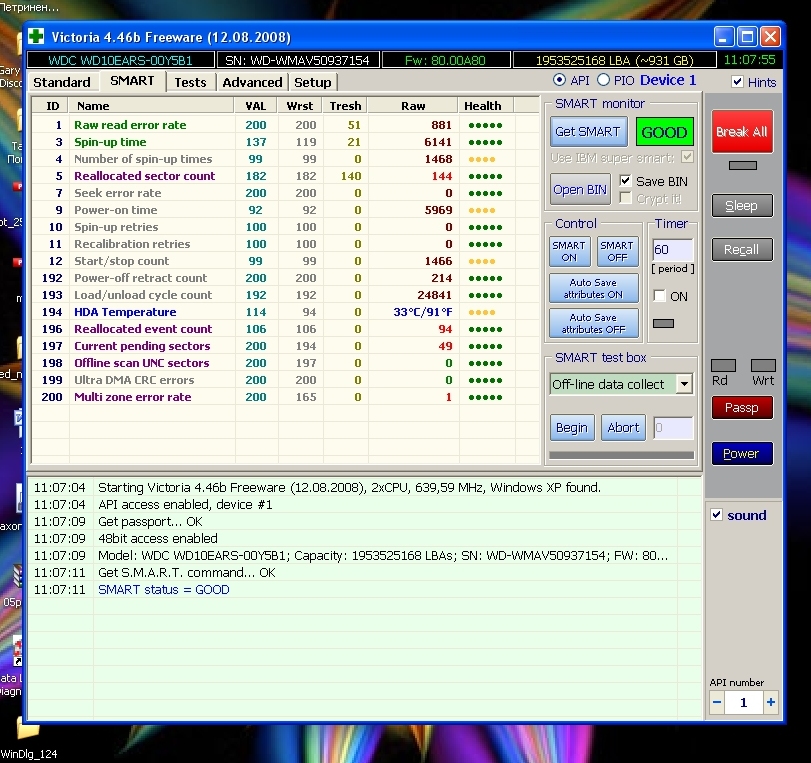Screen dimensions: 811x763
Task: Enable the Timer ON checkbox
Action: point(659,296)
